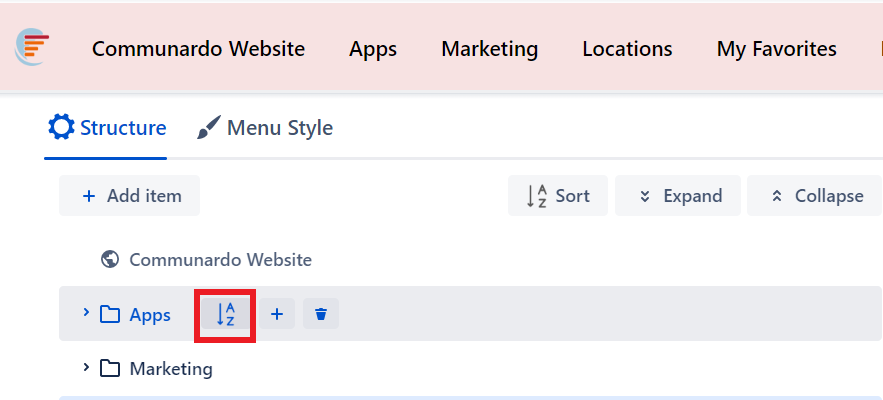This screenshot has height=400, width=883.
Task: Select the Communardo Website root item
Action: point(220,260)
